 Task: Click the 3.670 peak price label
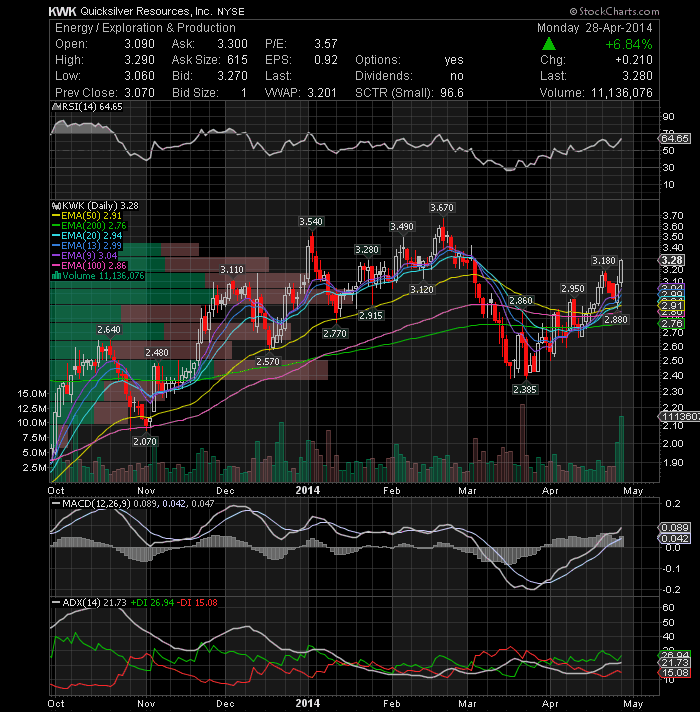pyautogui.click(x=442, y=208)
